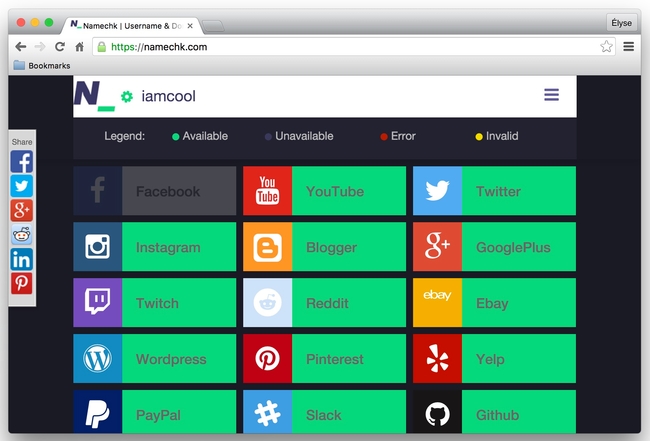The width and height of the screenshot is (650, 441).
Task: Share on Twitter from the sidebar
Action: [x=22, y=186]
